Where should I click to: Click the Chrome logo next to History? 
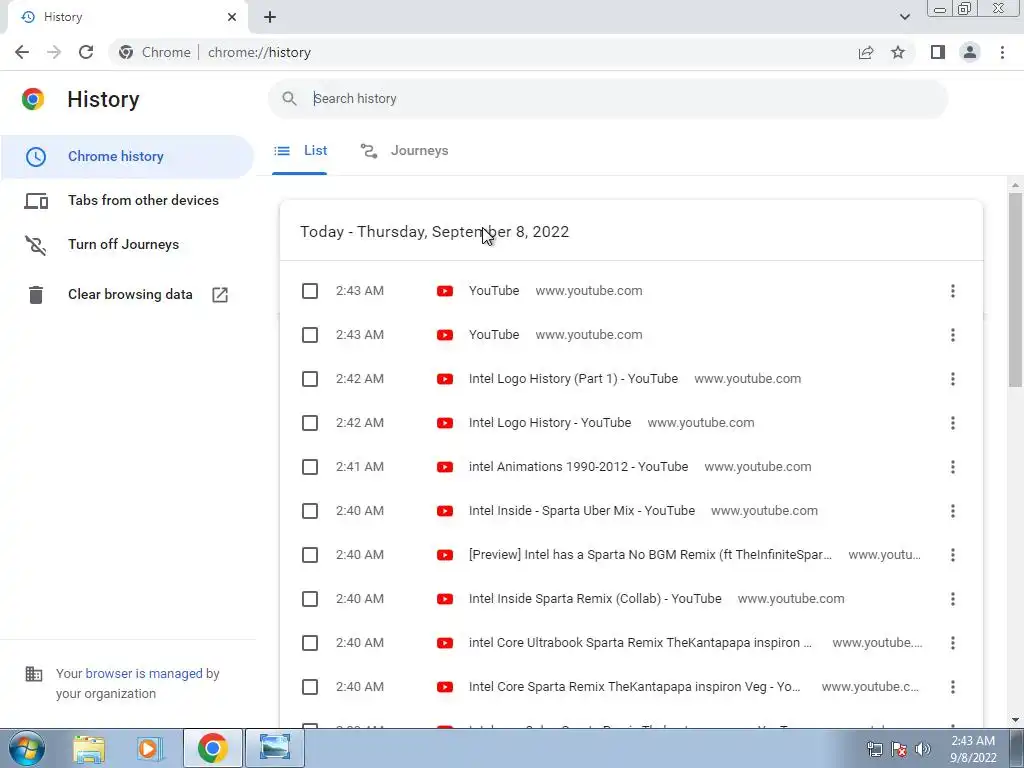point(33,99)
